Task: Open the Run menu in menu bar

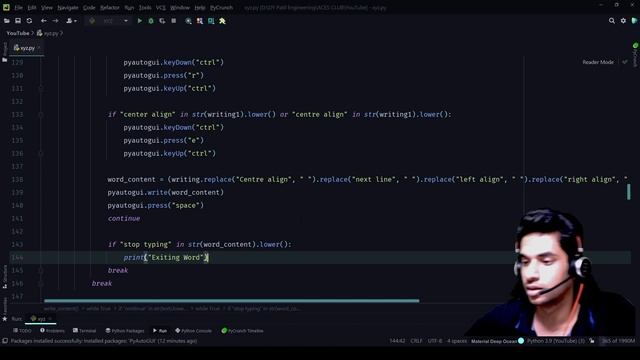Action: click(x=129, y=8)
